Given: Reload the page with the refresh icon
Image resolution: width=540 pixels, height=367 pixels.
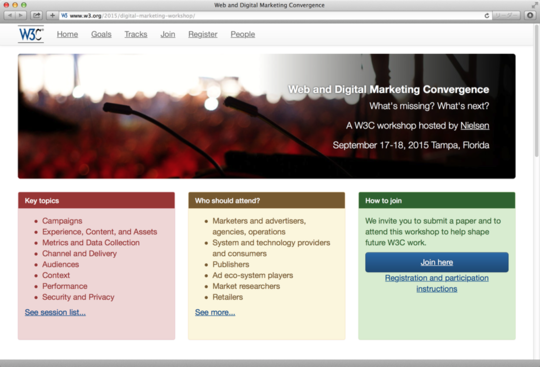Looking at the screenshot, I should (487, 15).
